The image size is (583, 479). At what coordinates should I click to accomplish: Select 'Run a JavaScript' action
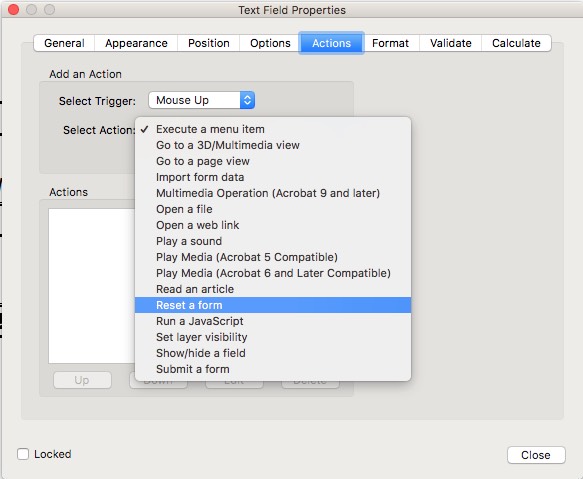click(x=273, y=321)
